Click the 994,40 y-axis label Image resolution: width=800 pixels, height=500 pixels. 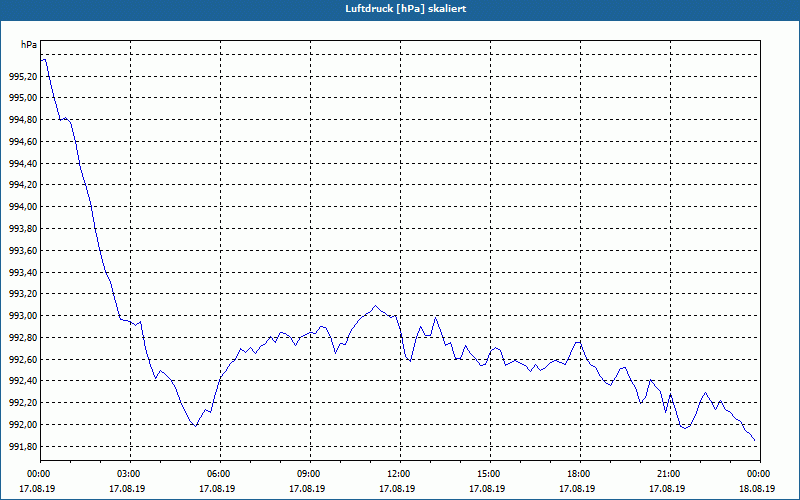23,164
